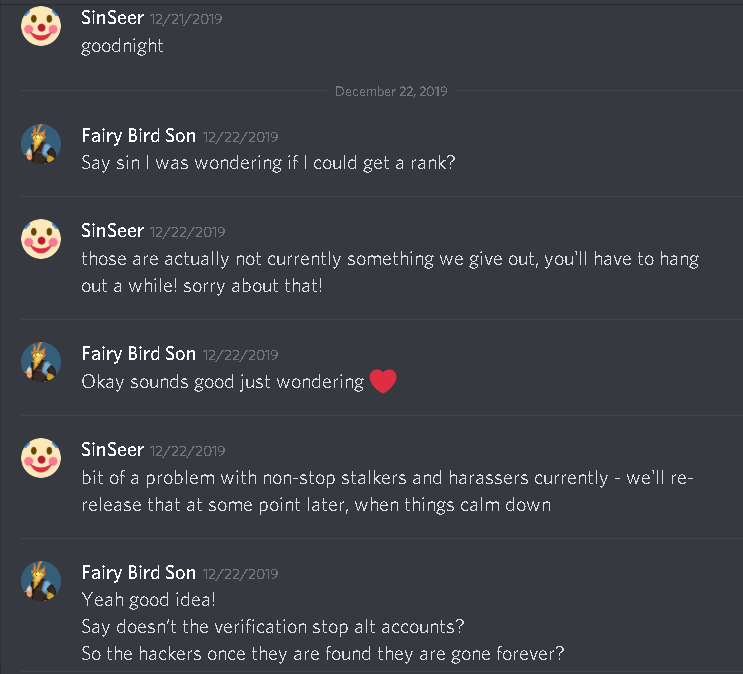Open the SinSeer username above "goodnight"
Image resolution: width=743 pixels, height=674 pixels.
[x=112, y=18]
